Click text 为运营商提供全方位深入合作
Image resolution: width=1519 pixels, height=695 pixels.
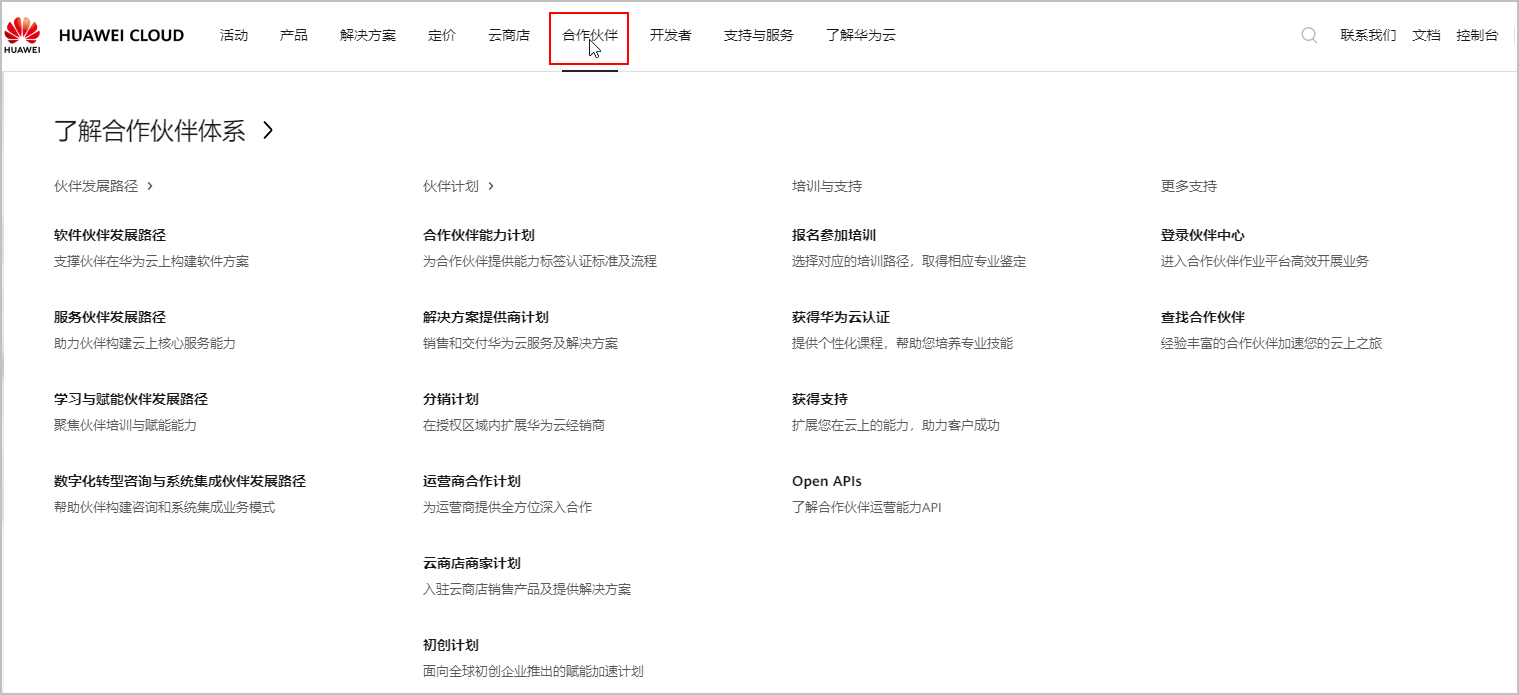click(x=507, y=507)
